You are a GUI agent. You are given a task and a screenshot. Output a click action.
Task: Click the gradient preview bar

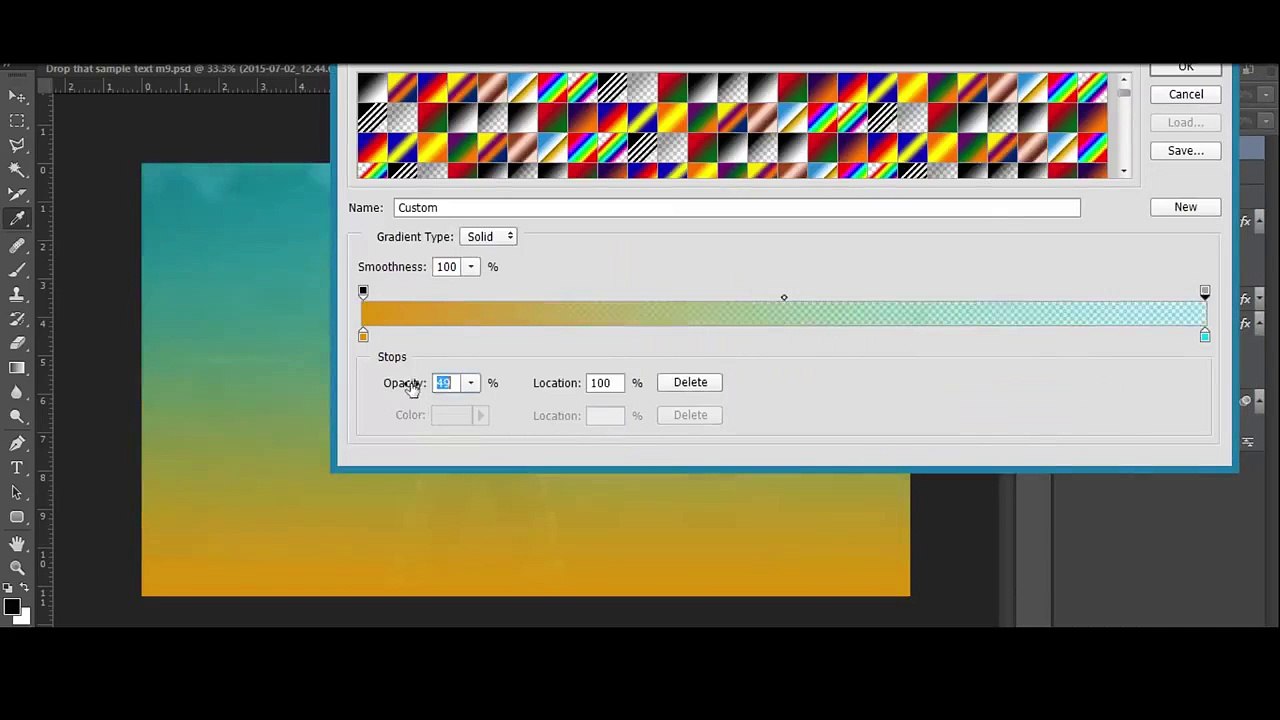[x=784, y=314]
